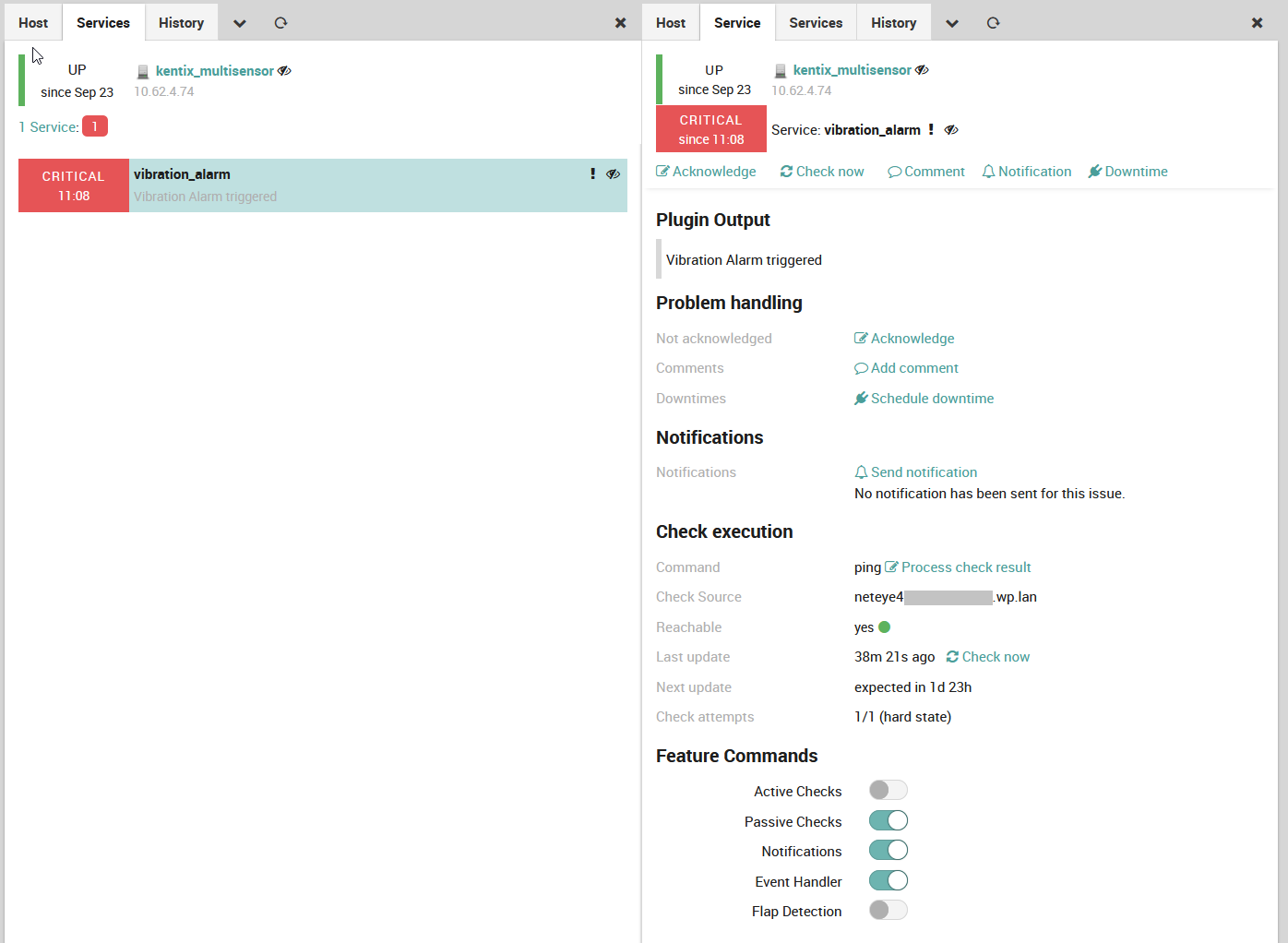Select the Host tab on the left pane
The height and width of the screenshot is (943, 1288).
click(32, 22)
